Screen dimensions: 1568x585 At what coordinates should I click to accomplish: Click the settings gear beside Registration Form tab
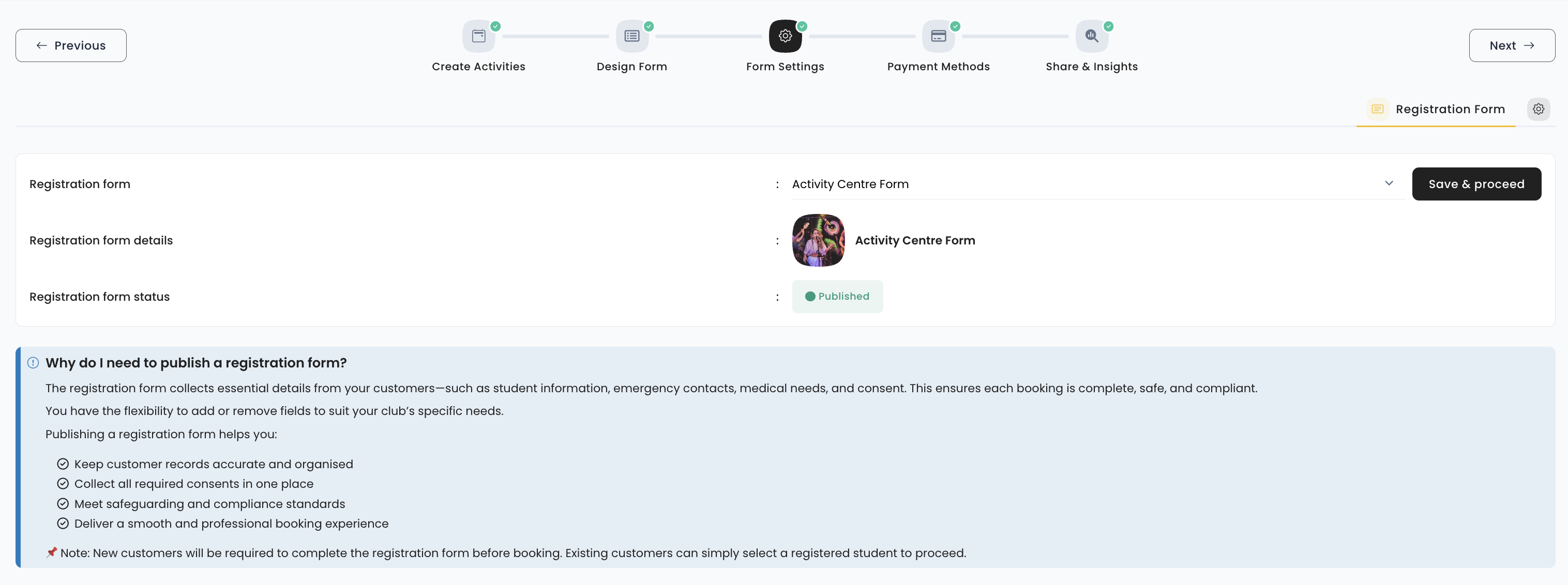pyautogui.click(x=1538, y=110)
